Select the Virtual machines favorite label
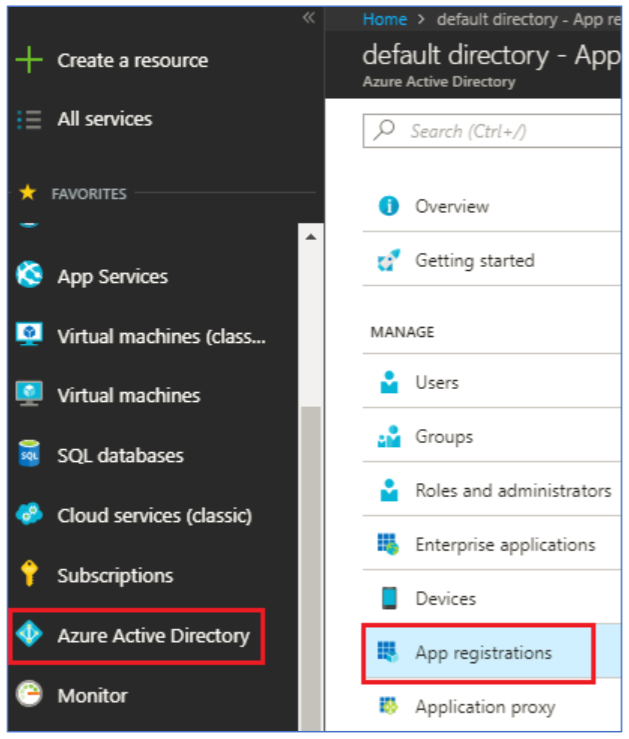The image size is (629, 739). tap(129, 395)
